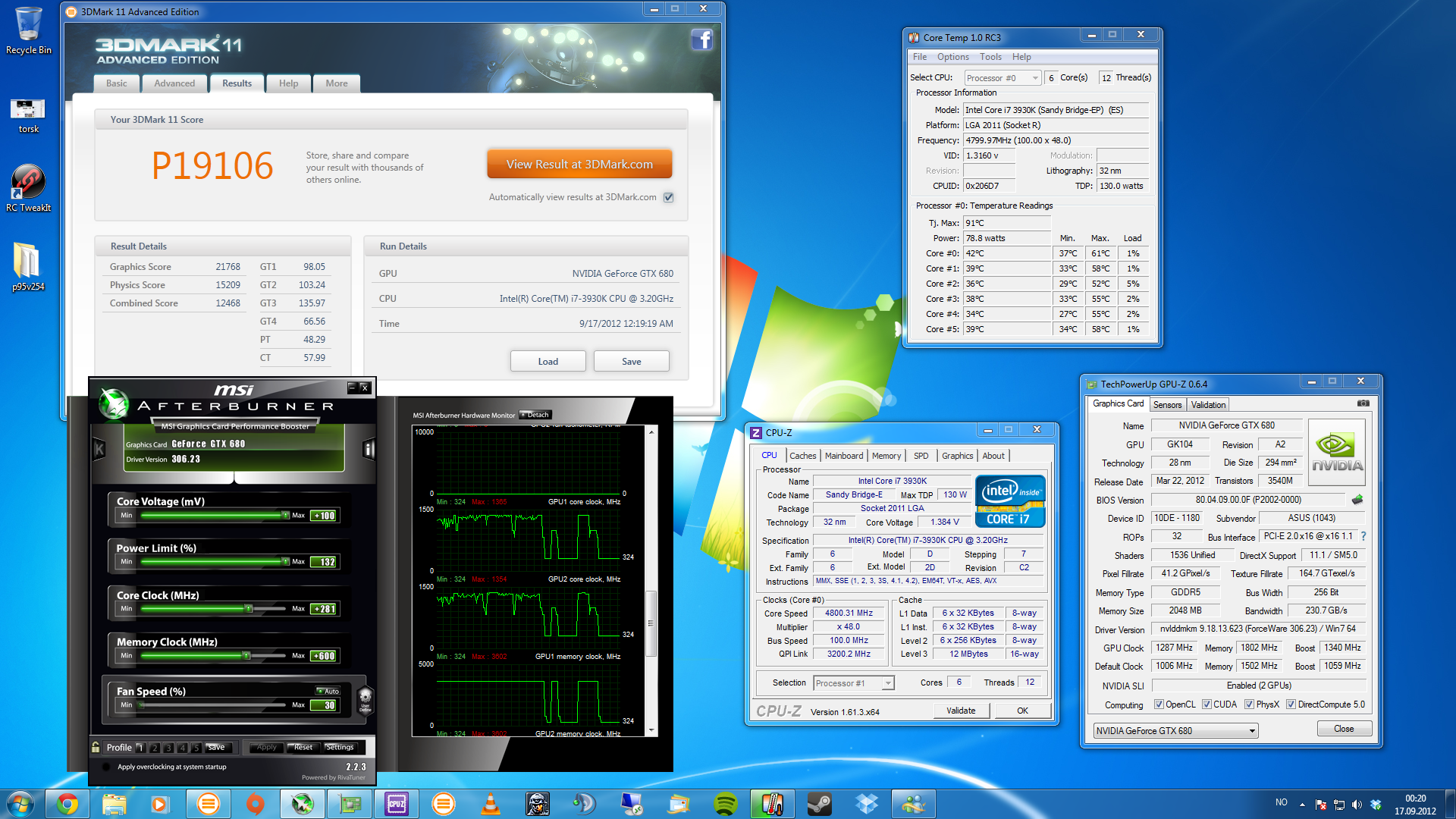Click the Memory Clock slider handle
This screenshot has width=1456, height=819.
pos(246,655)
